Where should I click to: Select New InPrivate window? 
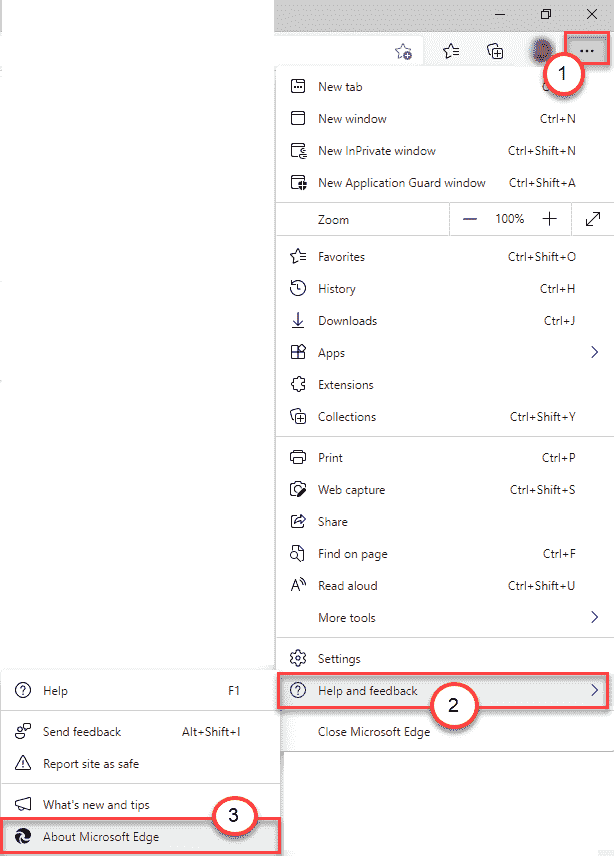pyautogui.click(x=376, y=151)
